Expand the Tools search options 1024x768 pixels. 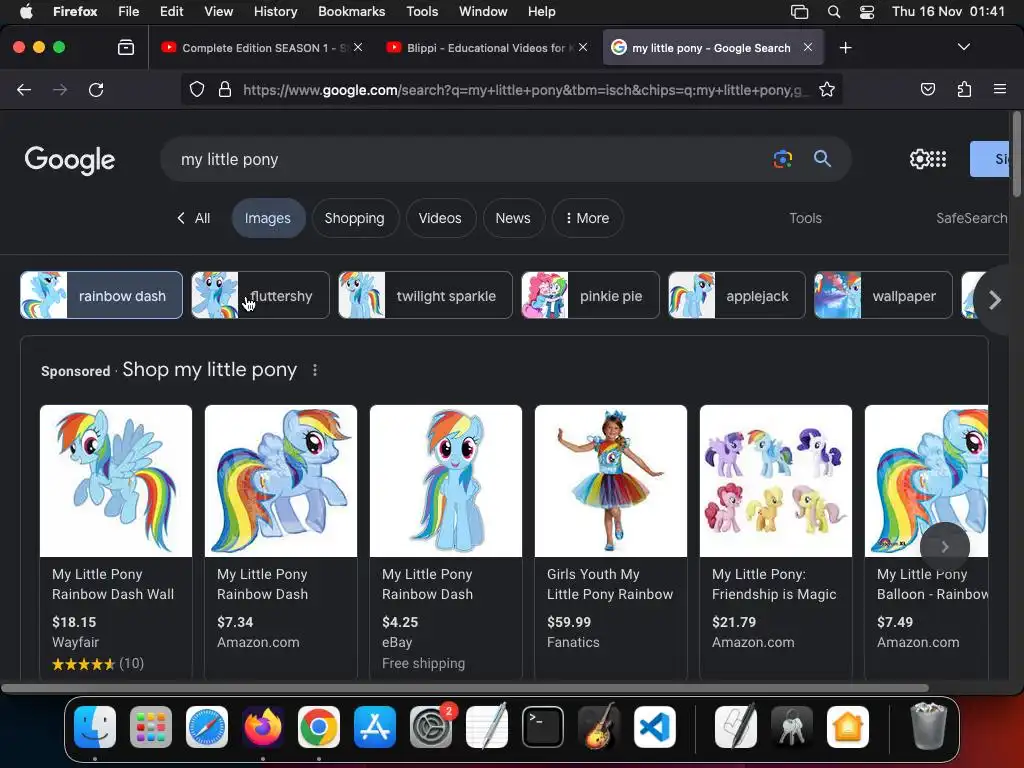pyautogui.click(x=805, y=218)
